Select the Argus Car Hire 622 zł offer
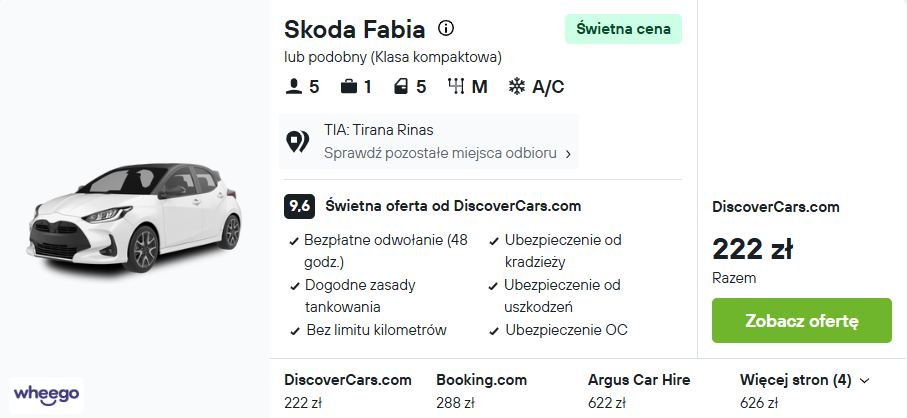This screenshot has height=418, width=907. click(x=639, y=391)
